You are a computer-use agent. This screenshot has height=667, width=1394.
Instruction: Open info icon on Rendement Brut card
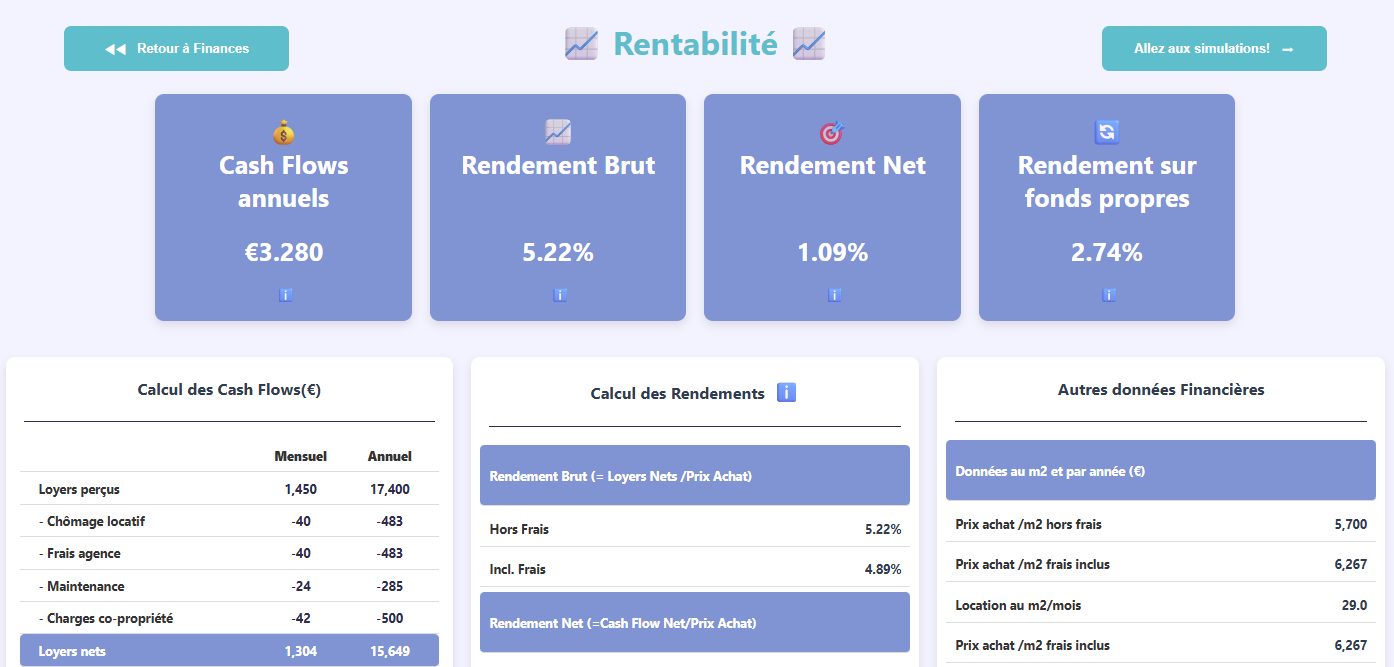[559, 295]
